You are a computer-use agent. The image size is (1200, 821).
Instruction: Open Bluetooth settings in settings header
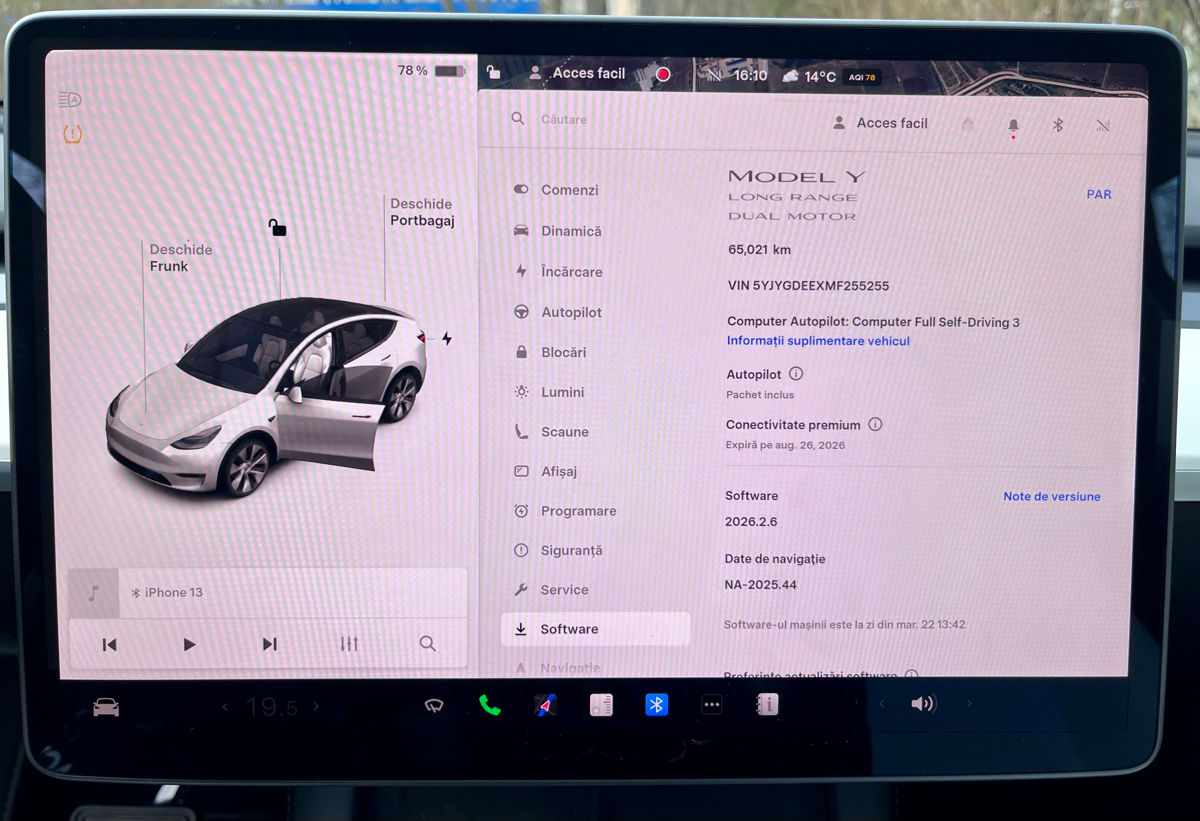[x=1058, y=125]
